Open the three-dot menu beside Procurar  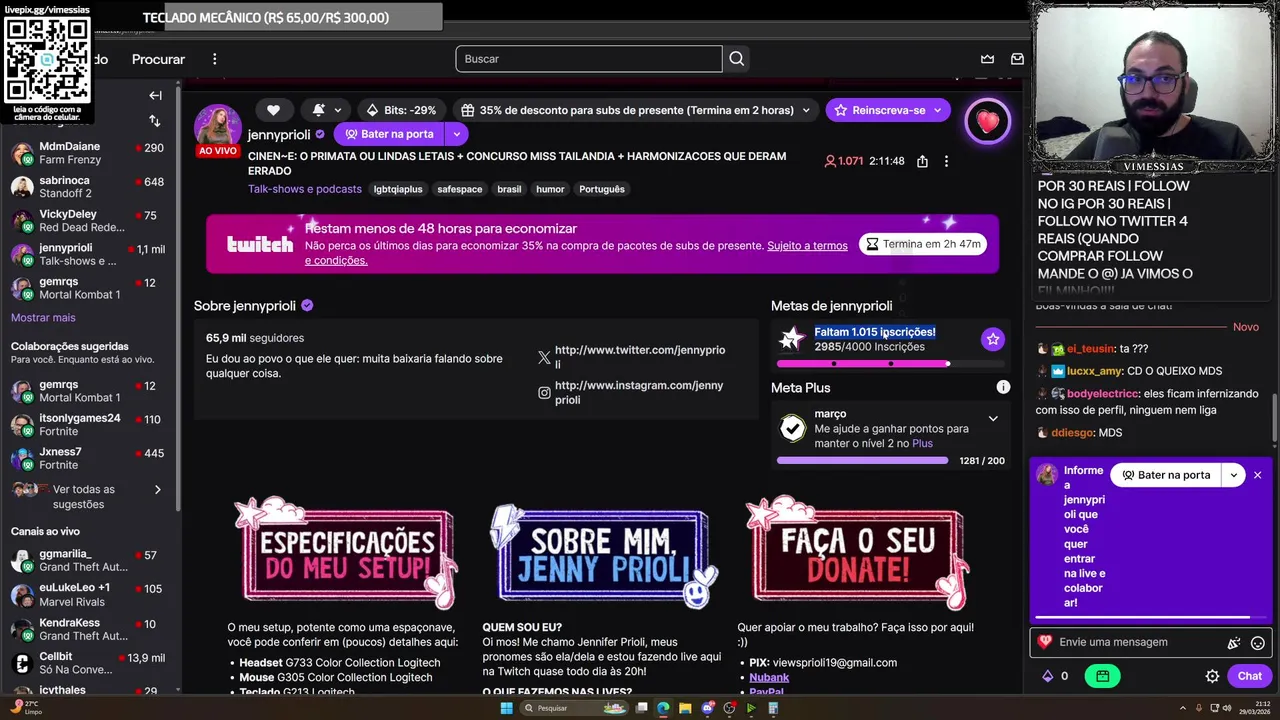click(x=214, y=59)
